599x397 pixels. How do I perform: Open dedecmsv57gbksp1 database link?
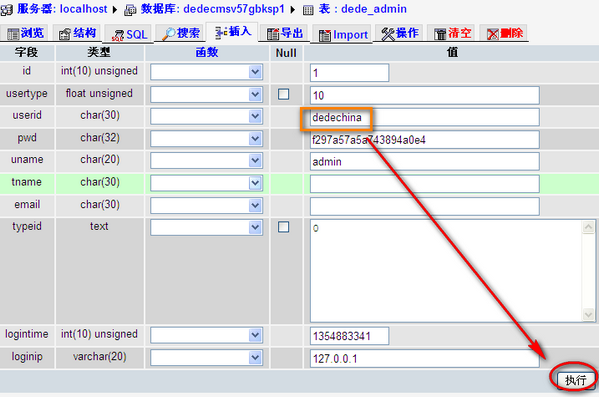[234, 9]
